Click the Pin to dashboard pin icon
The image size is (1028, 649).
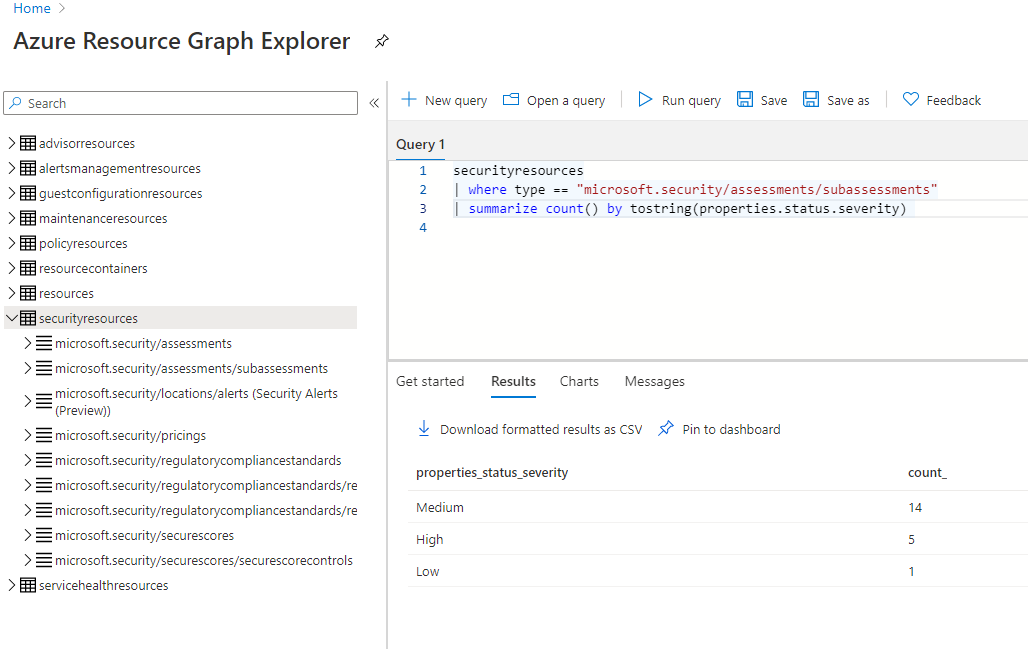[666, 429]
